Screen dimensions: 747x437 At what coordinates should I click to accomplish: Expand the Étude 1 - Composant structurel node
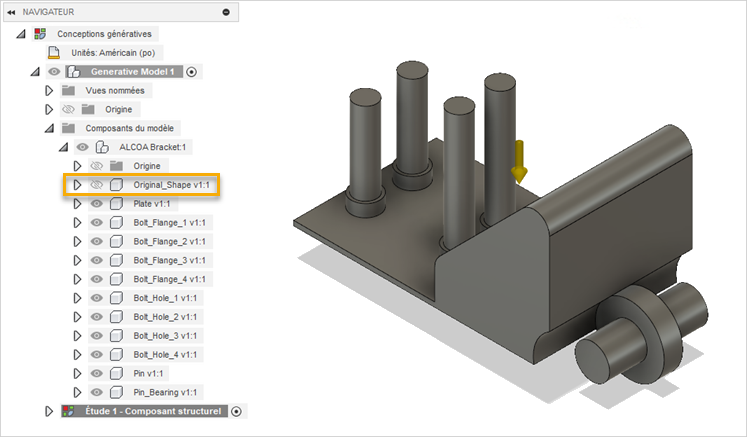[49, 411]
